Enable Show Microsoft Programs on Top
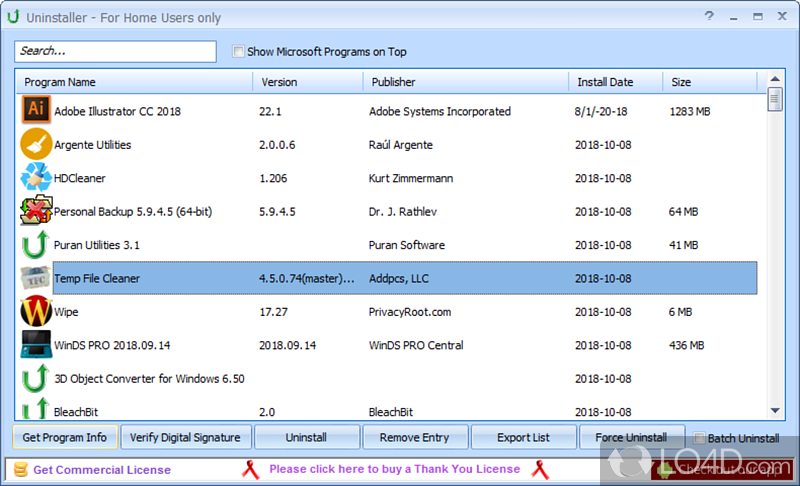800x486 pixels. coord(238,51)
